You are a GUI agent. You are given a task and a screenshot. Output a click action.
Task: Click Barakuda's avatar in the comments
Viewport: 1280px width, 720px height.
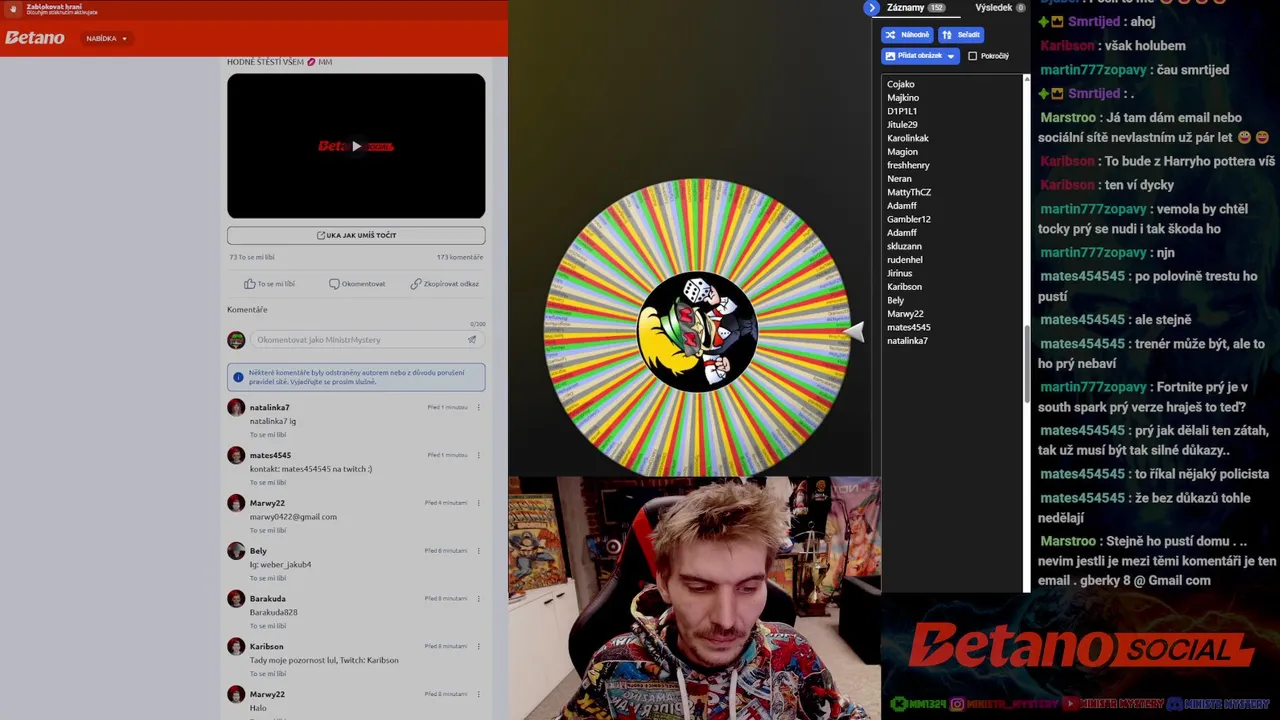pos(236,599)
